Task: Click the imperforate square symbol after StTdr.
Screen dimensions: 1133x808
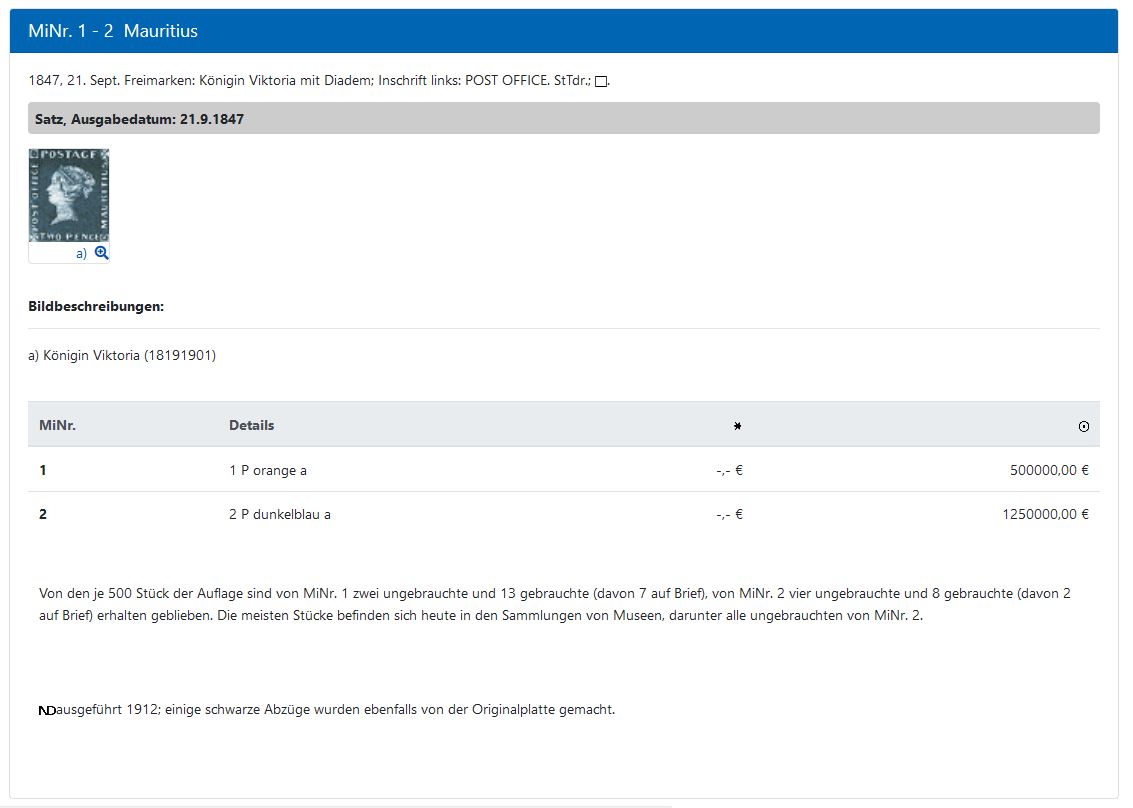Action: [601, 82]
